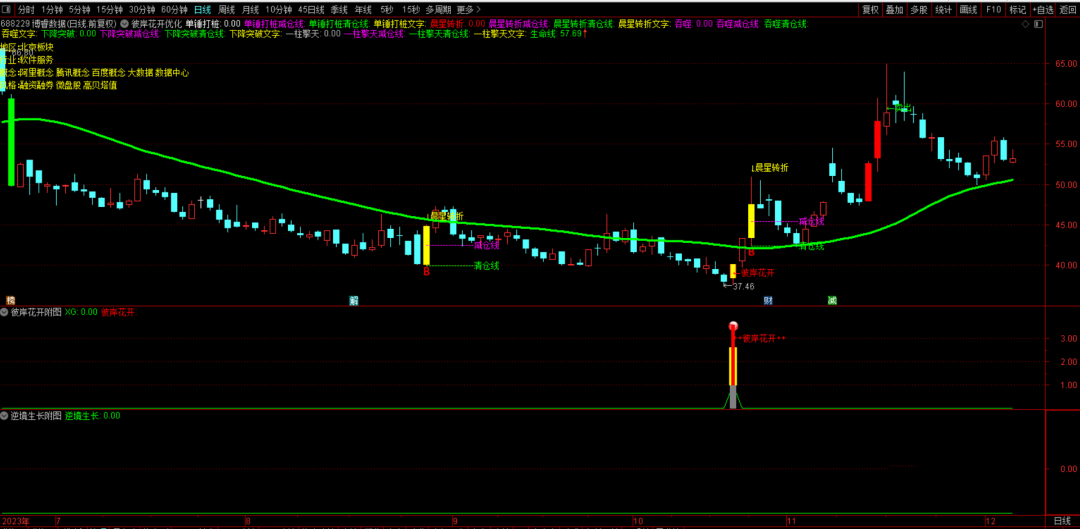Viewport: 1080px width, 529px height.
Task: Add the stock via +自选 button
Action: (x=1042, y=9)
